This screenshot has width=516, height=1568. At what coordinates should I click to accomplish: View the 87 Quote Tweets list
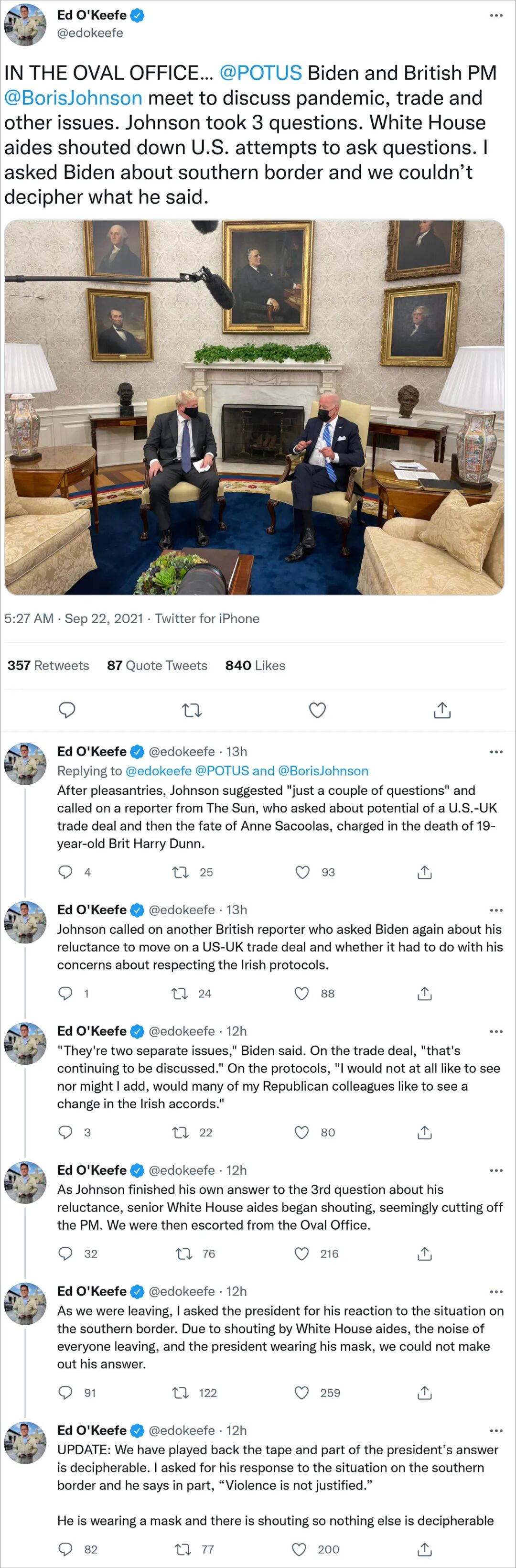(157, 665)
